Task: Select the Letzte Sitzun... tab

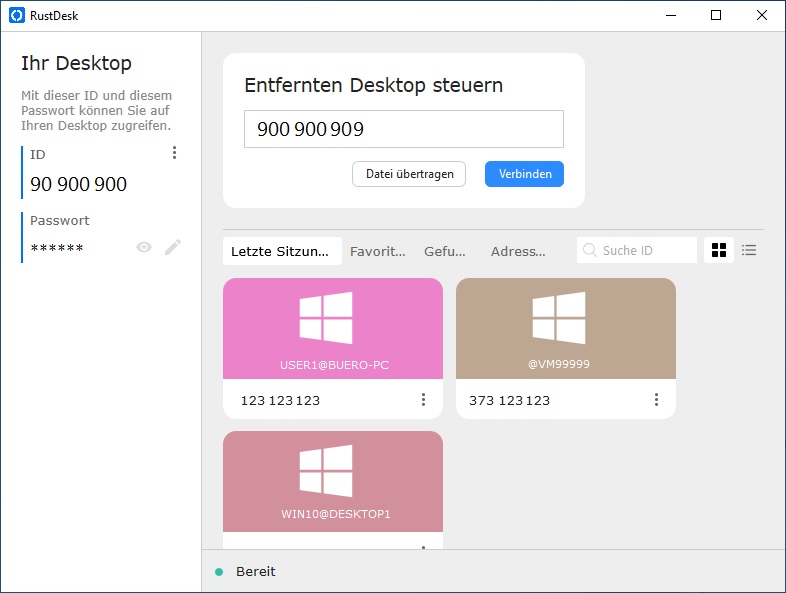Action: pyautogui.click(x=282, y=251)
